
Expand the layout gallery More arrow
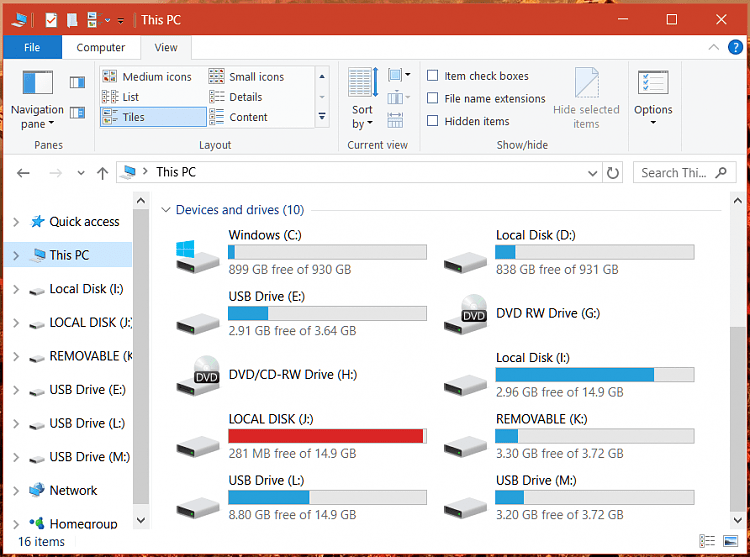322,117
